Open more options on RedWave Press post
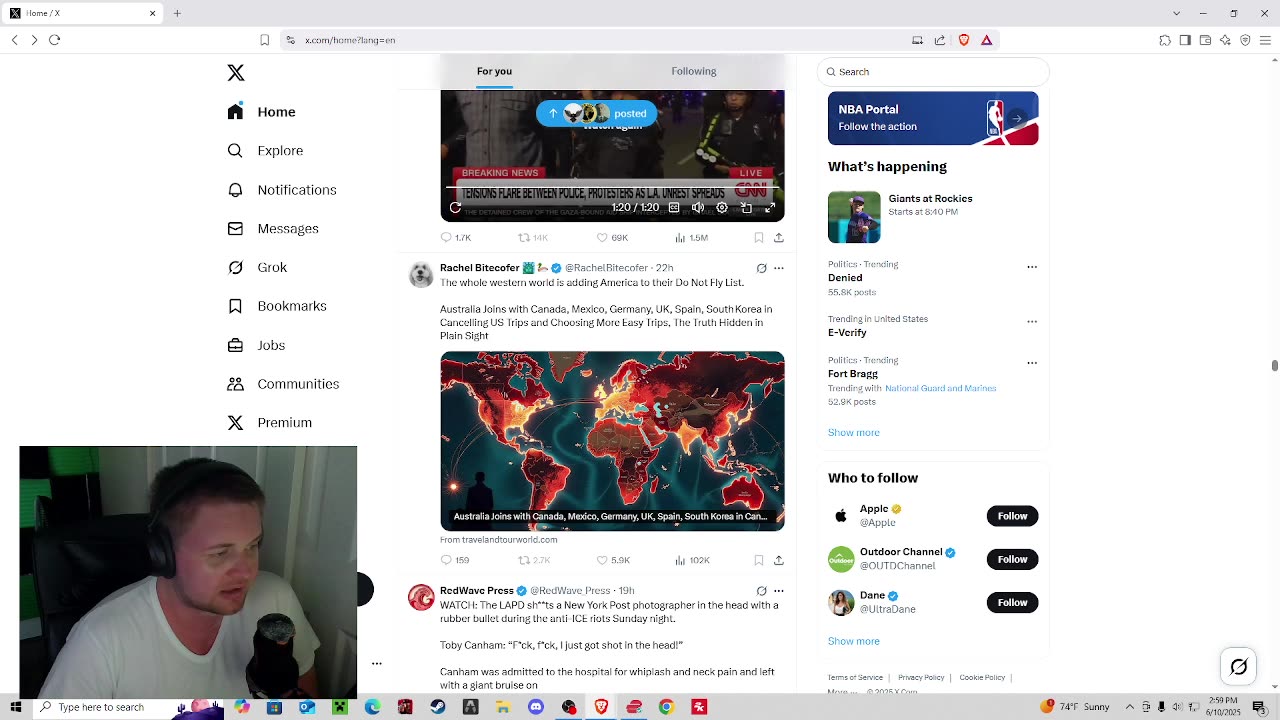Screen dimensions: 1280x720 (779, 591)
